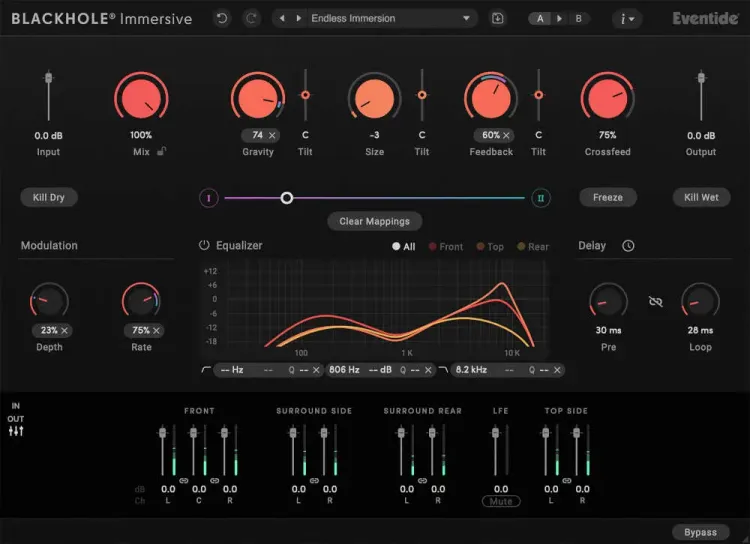
Task: Click the Size knob
Action: point(375,98)
